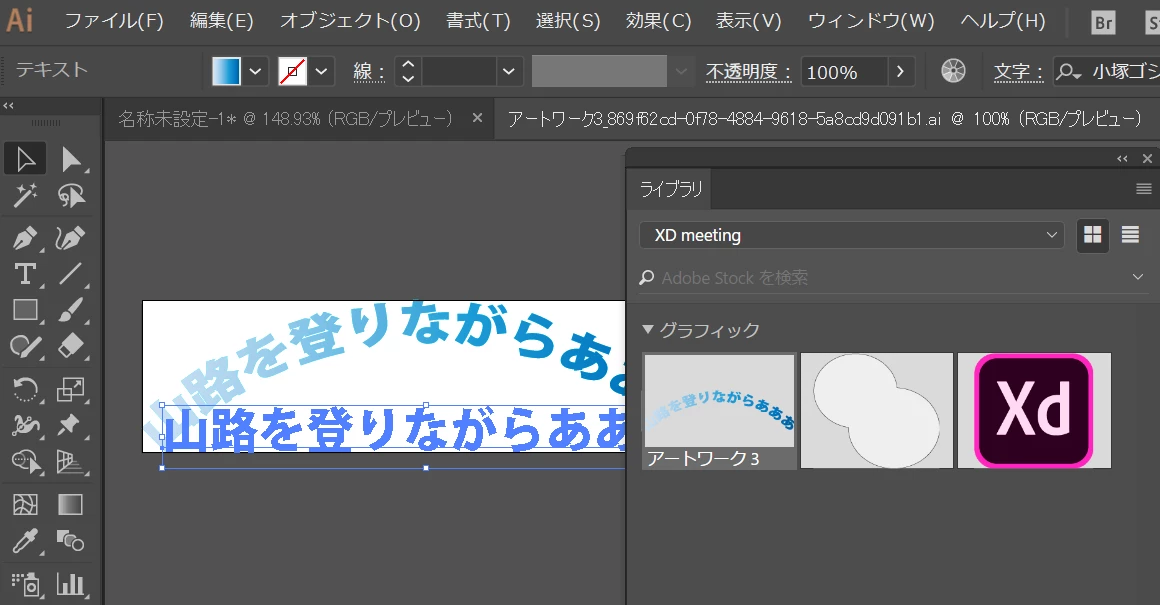This screenshot has height=605, width=1160.
Task: Open the stroke weight dropdown
Action: [x=508, y=72]
